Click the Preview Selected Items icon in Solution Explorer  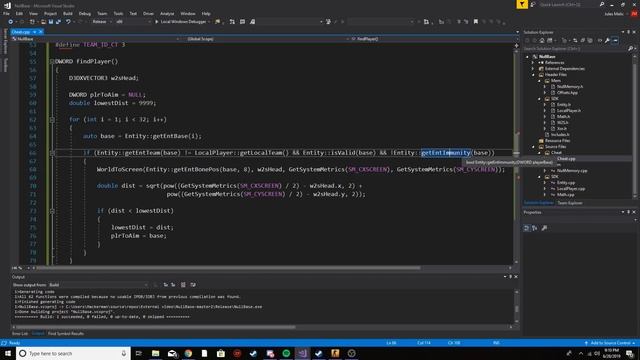tap(616, 40)
